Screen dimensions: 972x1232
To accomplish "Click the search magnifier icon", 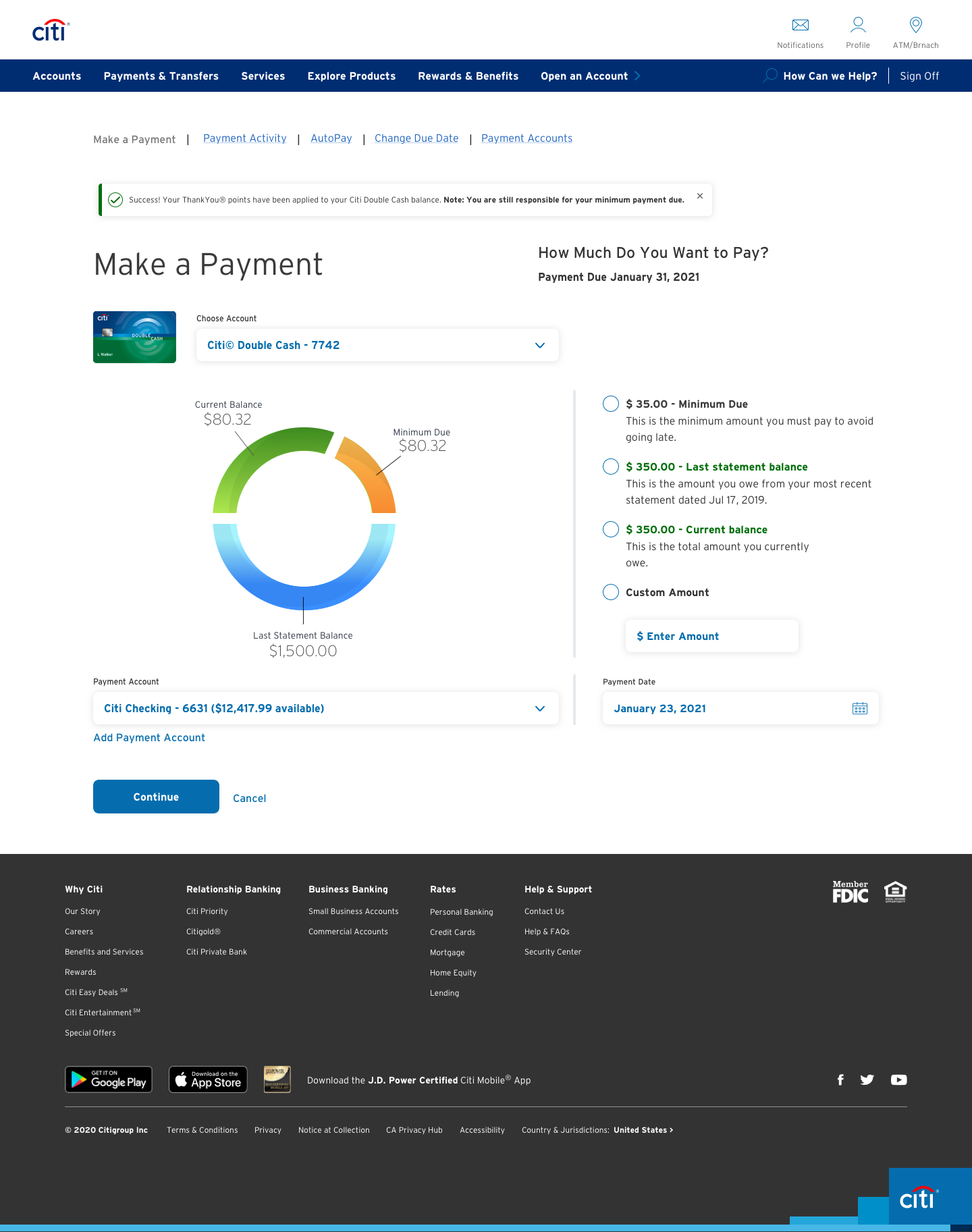I will click(x=770, y=76).
